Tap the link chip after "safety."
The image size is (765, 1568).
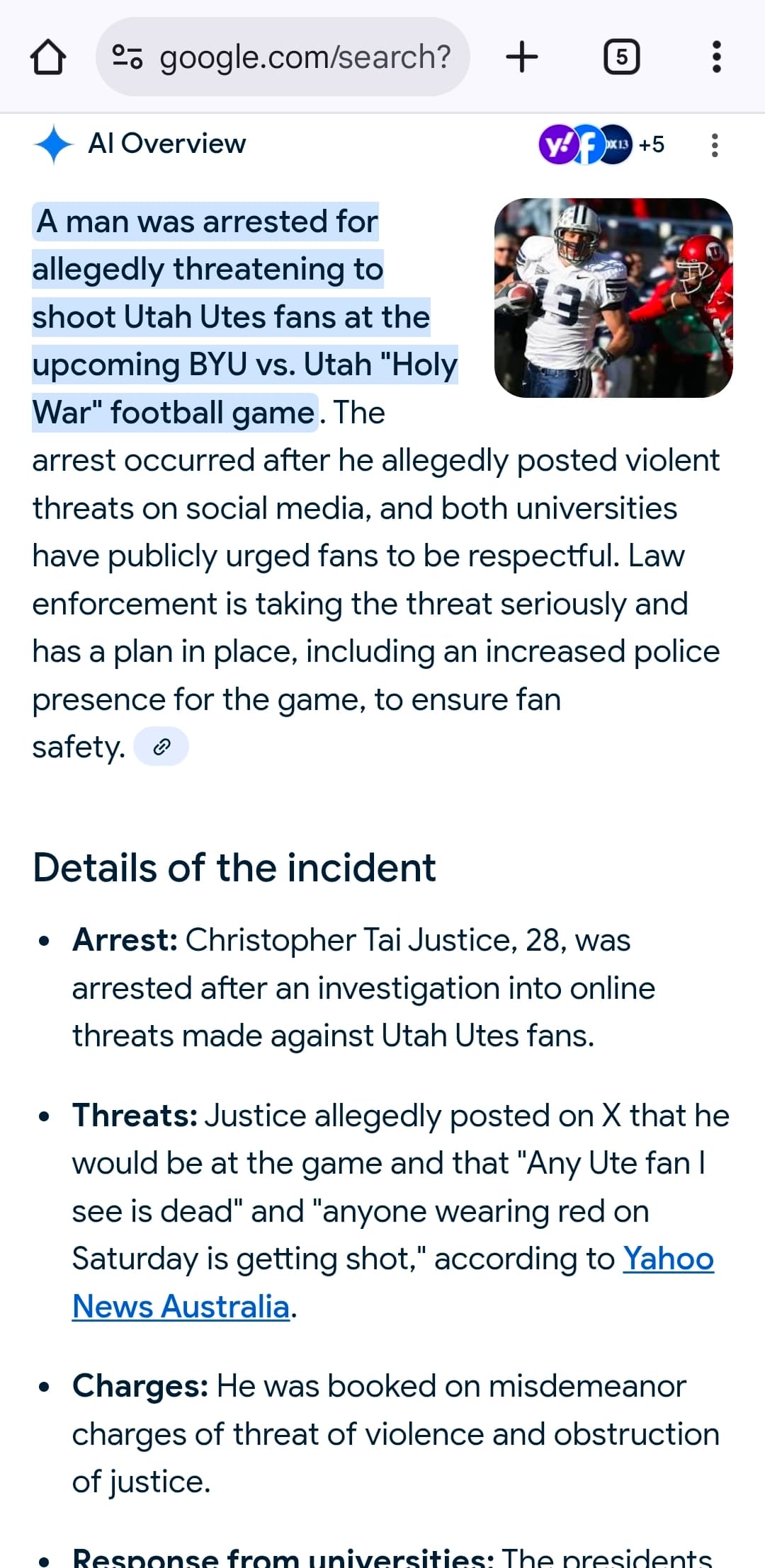(x=161, y=747)
